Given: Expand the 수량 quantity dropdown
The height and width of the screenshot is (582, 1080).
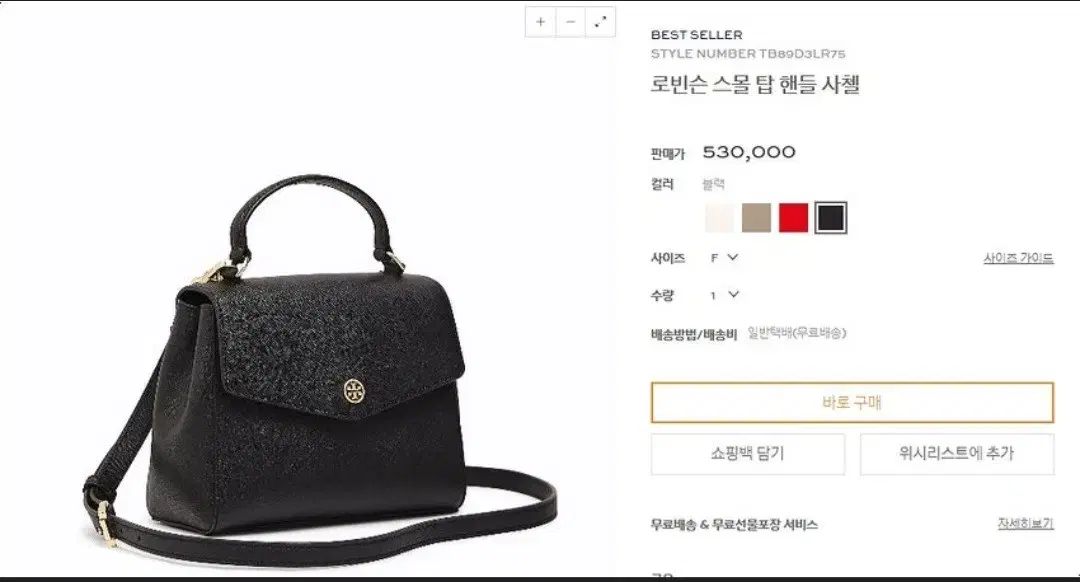Looking at the screenshot, I should click(x=724, y=295).
